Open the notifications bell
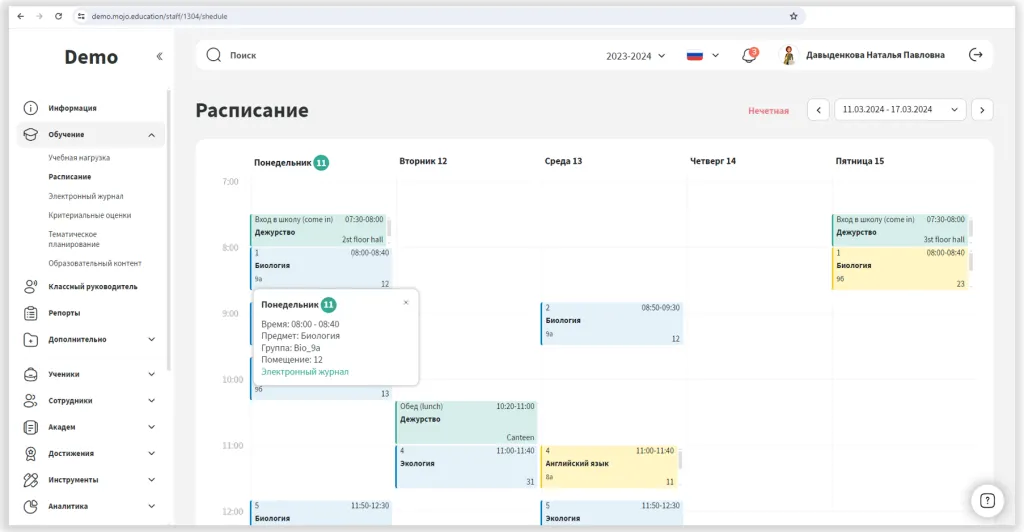This screenshot has width=1024, height=532. (x=748, y=56)
